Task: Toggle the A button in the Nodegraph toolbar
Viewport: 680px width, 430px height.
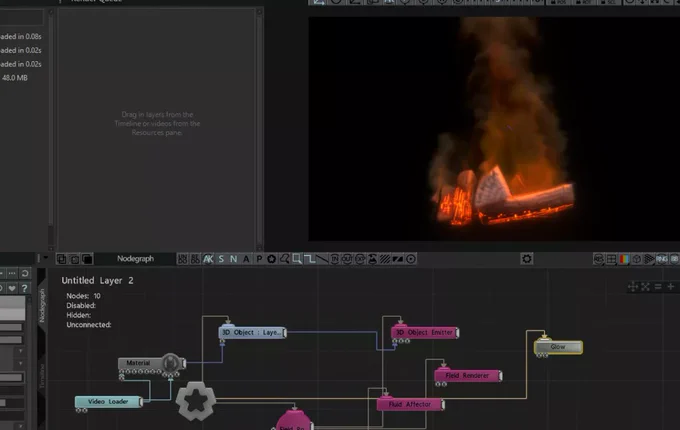Action: [246, 259]
